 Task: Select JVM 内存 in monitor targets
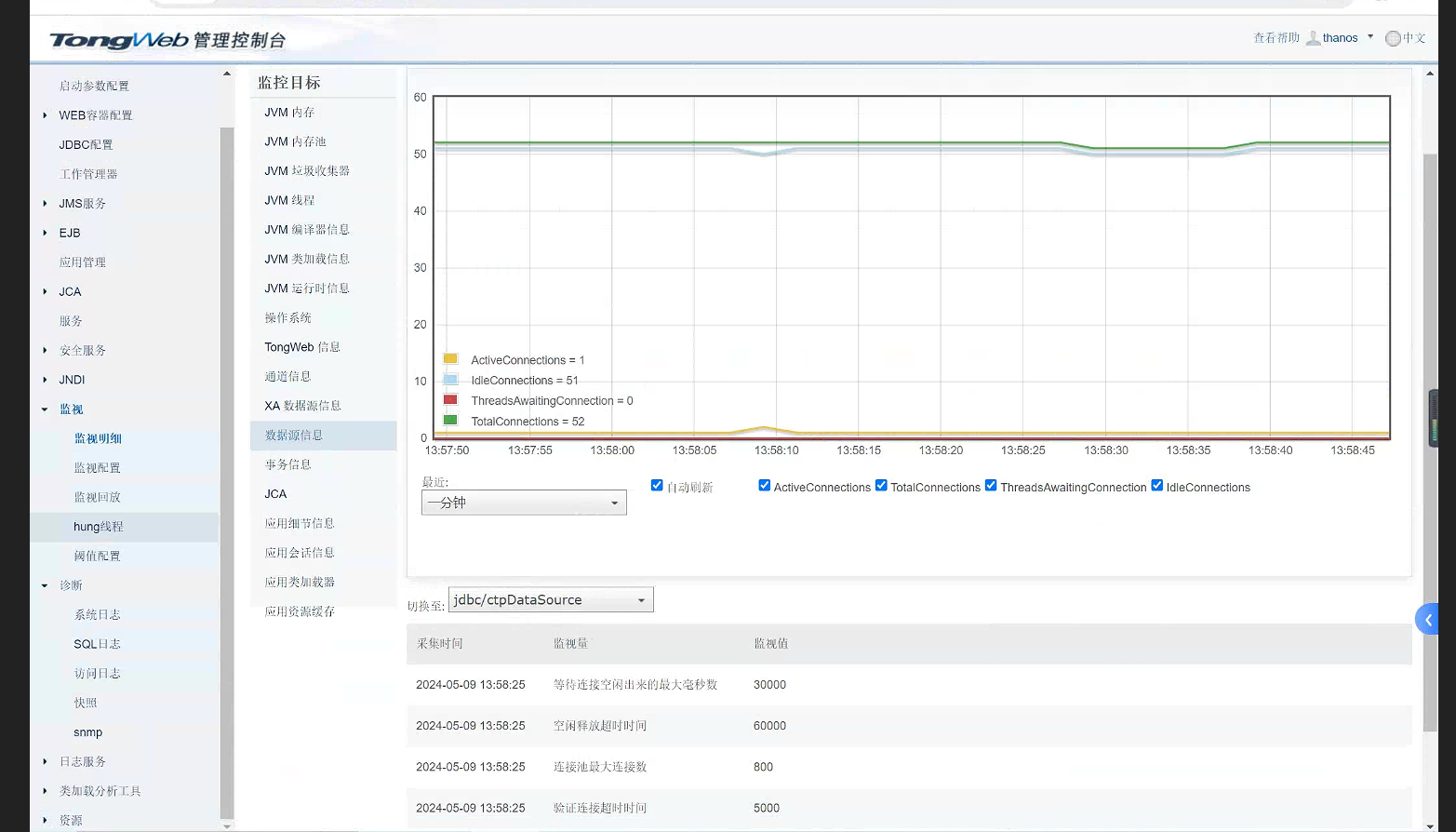[x=289, y=113]
